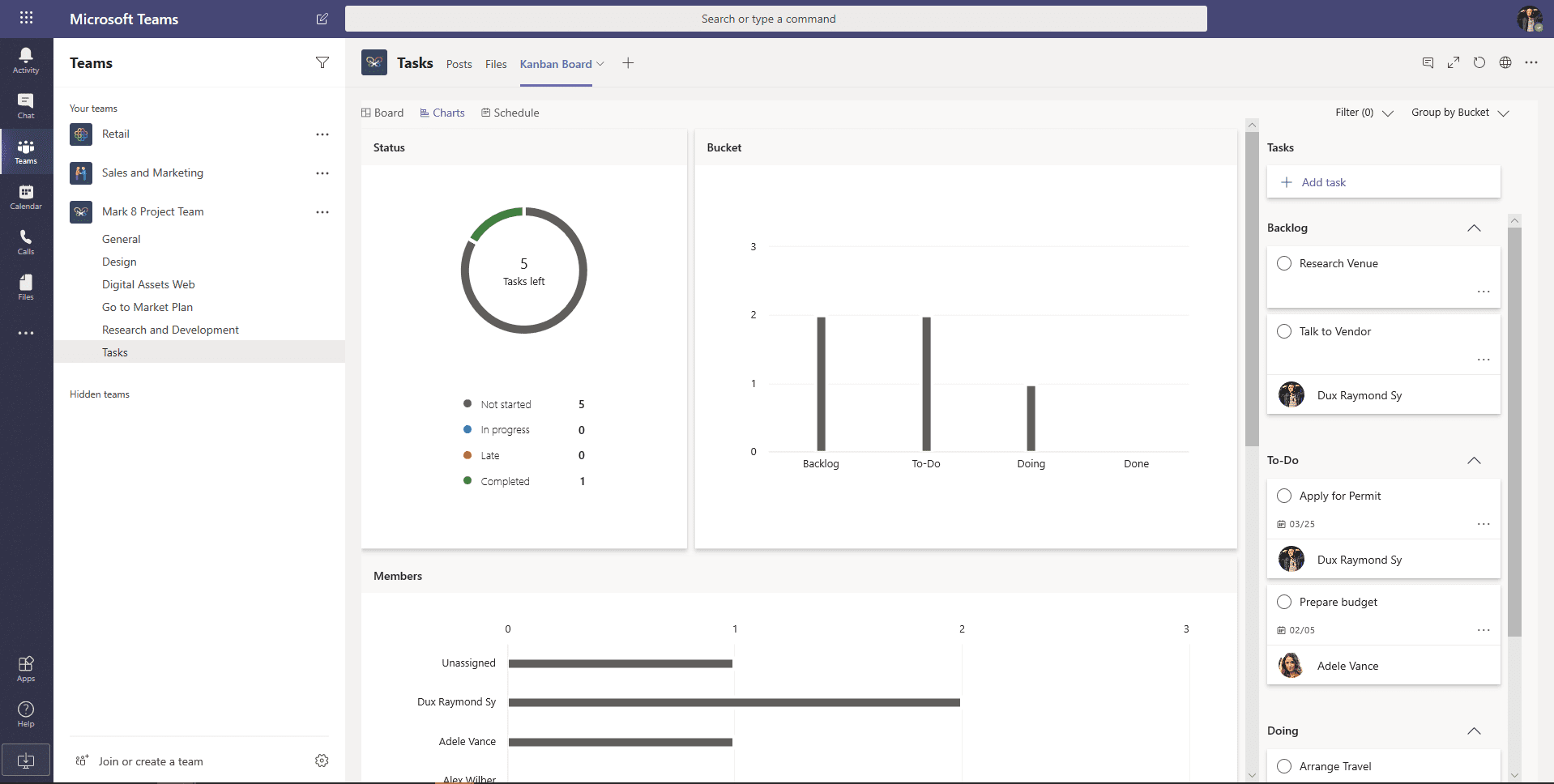Mark Apply for Permit task complete

pos(1284,496)
